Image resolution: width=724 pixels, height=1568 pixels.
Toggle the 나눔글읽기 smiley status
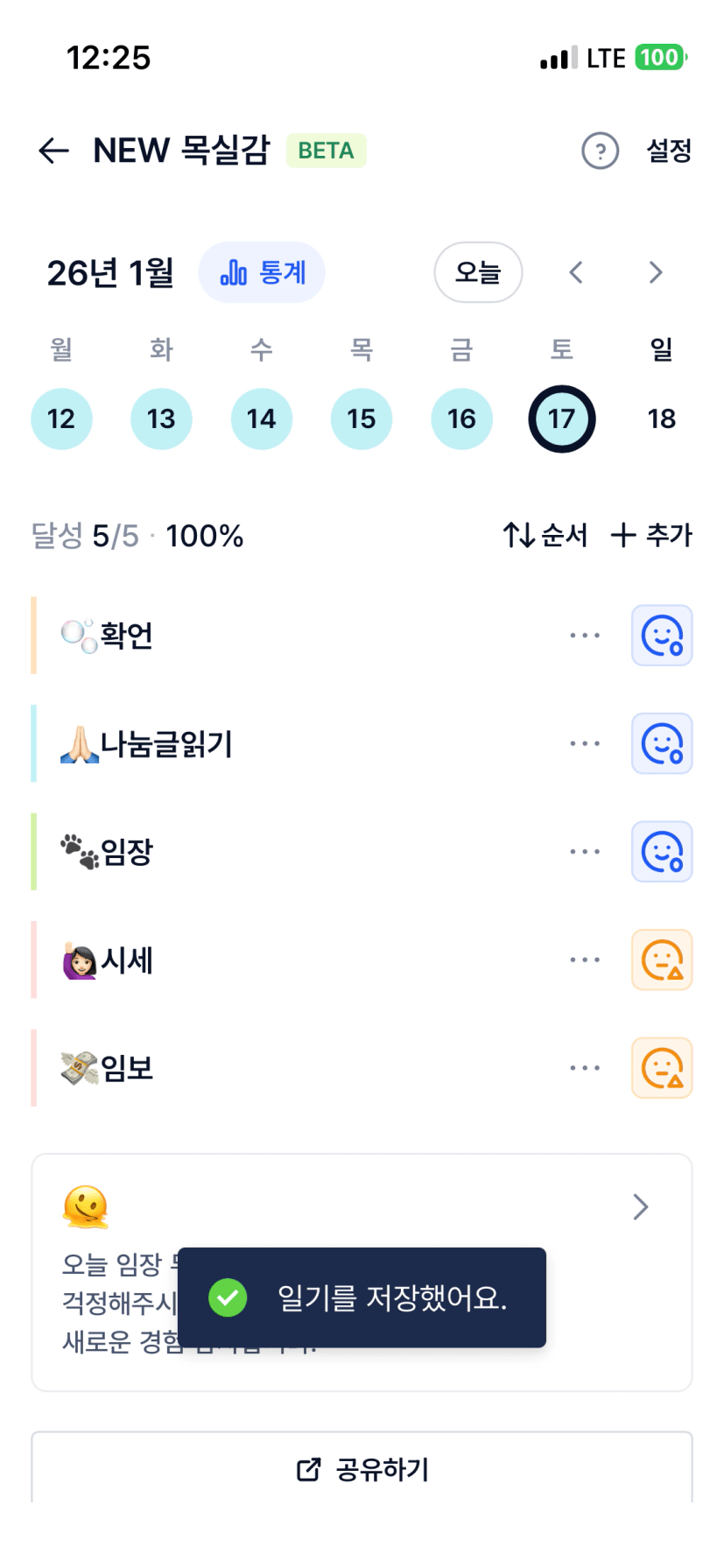662,744
